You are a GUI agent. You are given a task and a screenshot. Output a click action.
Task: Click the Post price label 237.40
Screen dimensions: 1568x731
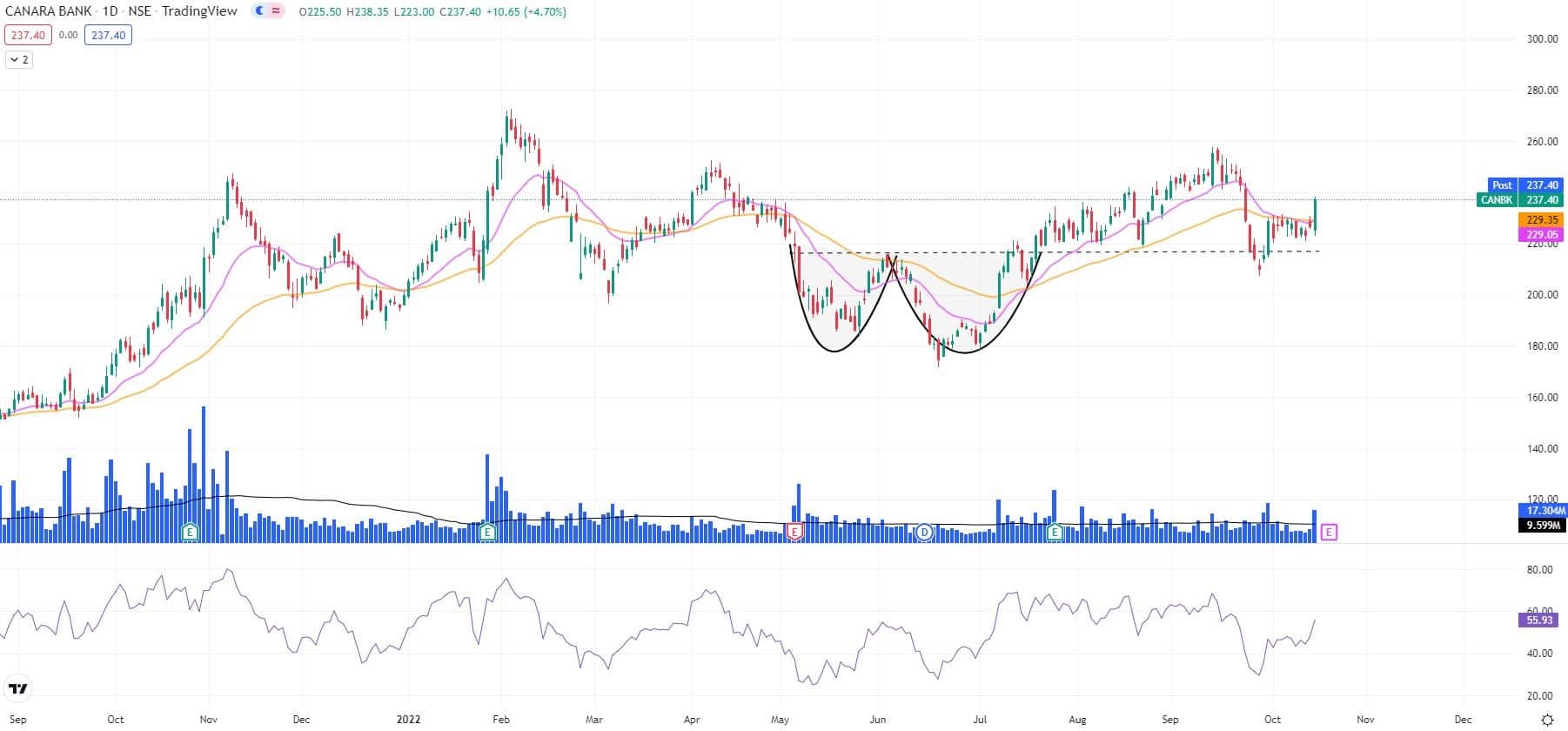click(x=1525, y=184)
